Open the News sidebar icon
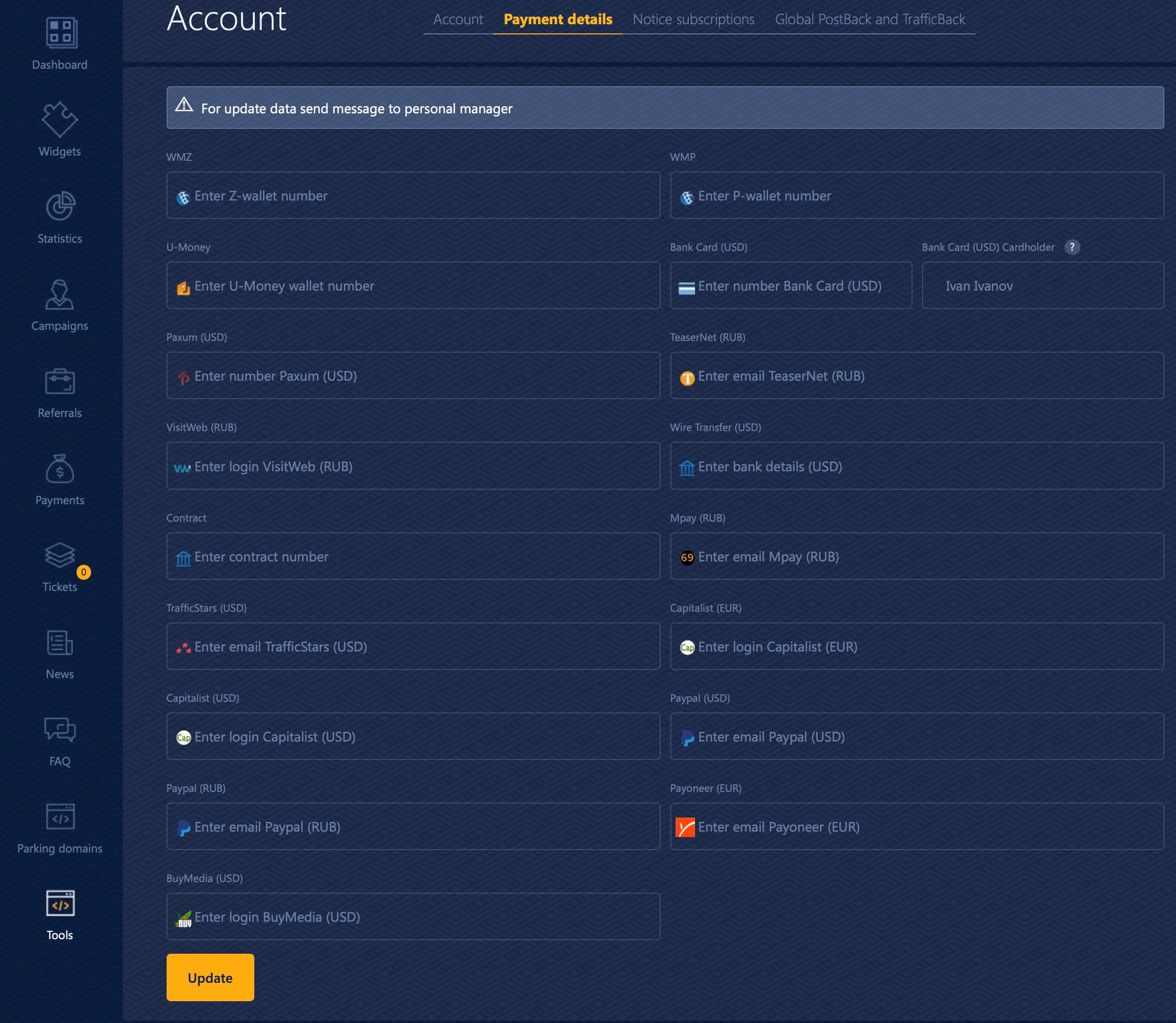This screenshot has height=1023, width=1176. [x=60, y=643]
